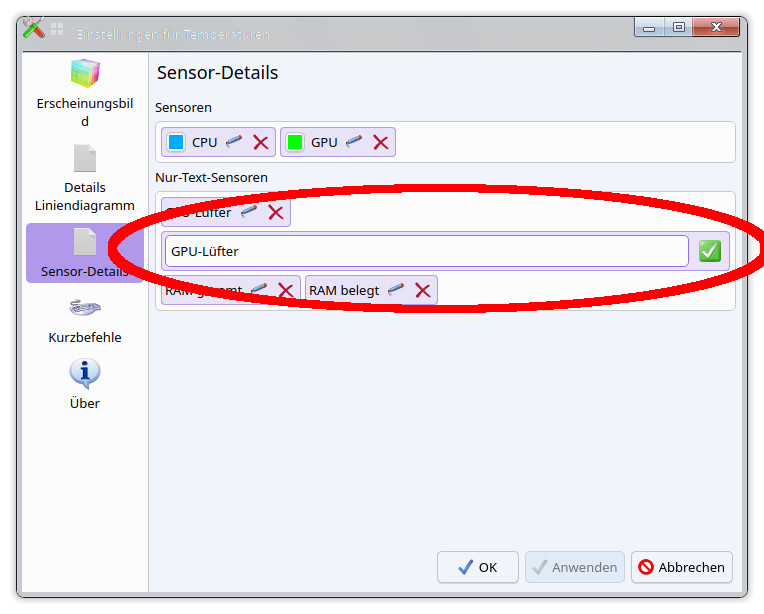Click the green GPU color swatch
This screenshot has width=764, height=614.
295,142
